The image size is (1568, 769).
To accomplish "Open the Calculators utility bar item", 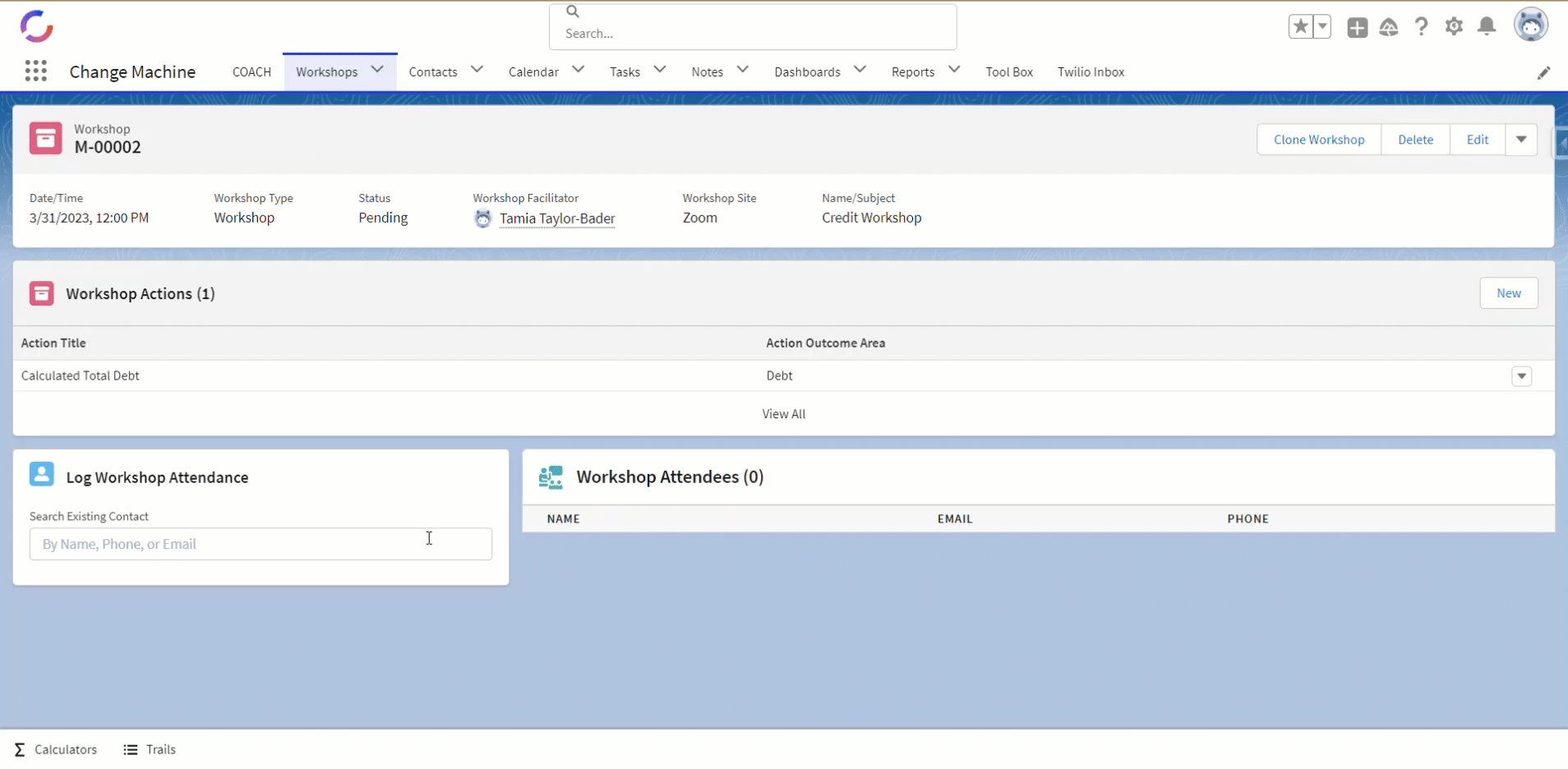I will [x=56, y=749].
